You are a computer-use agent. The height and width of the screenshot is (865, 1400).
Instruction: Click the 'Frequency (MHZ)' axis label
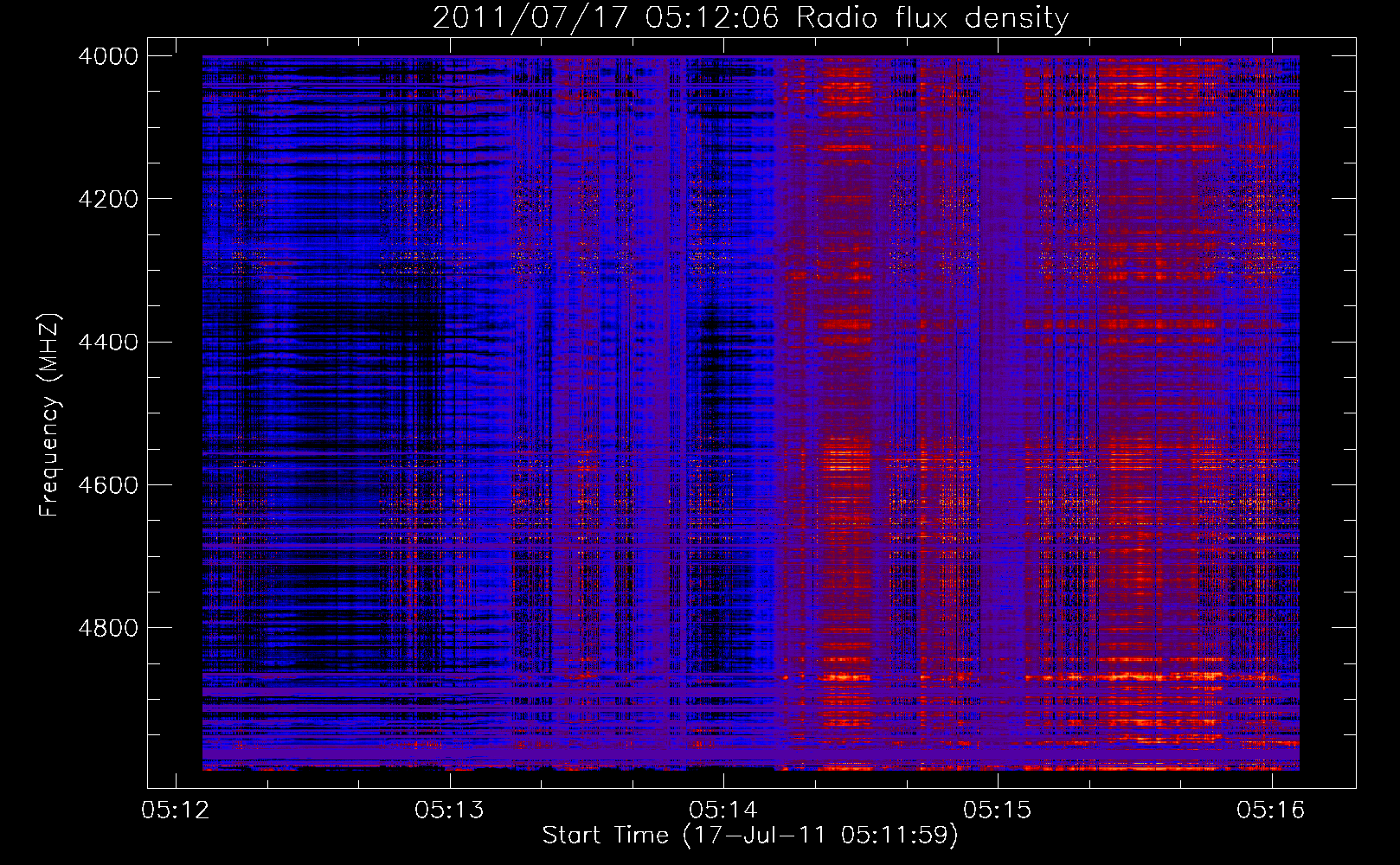click(50, 415)
